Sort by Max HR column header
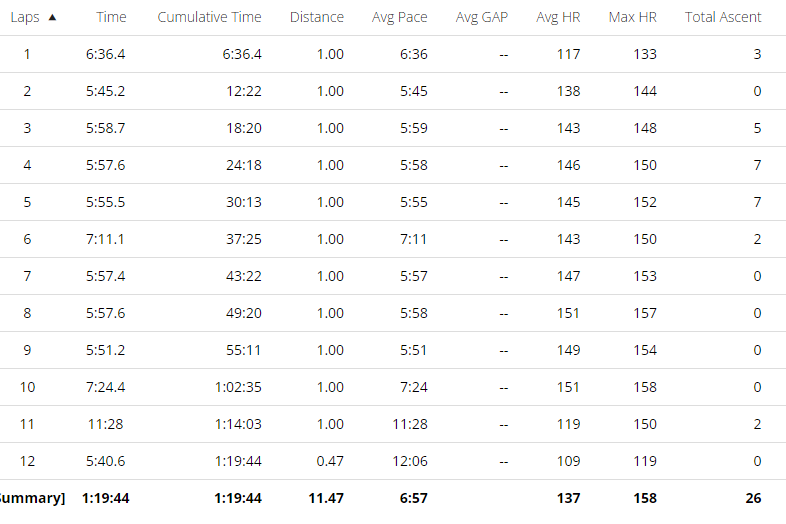 (632, 17)
